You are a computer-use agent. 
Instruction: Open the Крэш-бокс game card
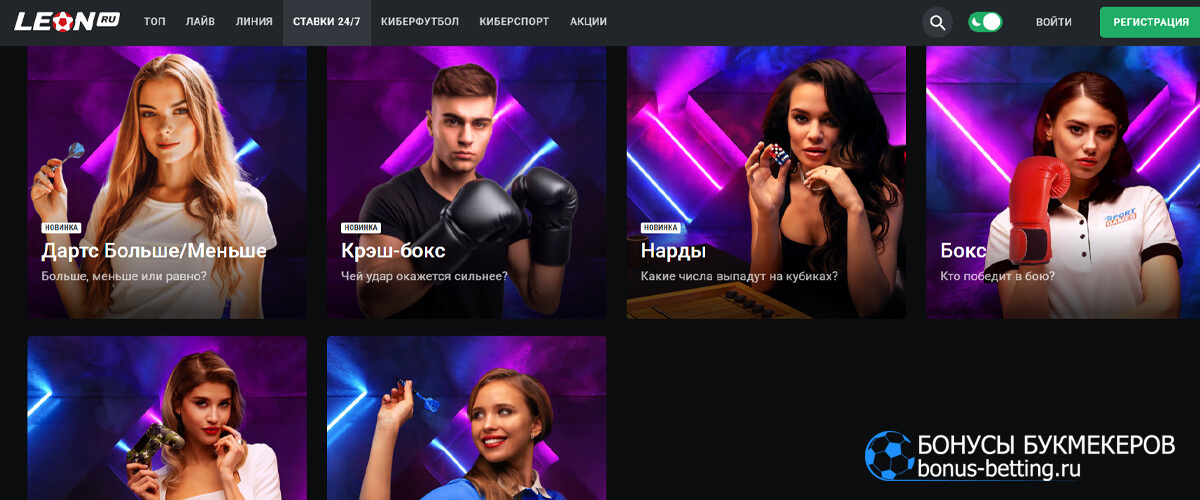point(466,182)
